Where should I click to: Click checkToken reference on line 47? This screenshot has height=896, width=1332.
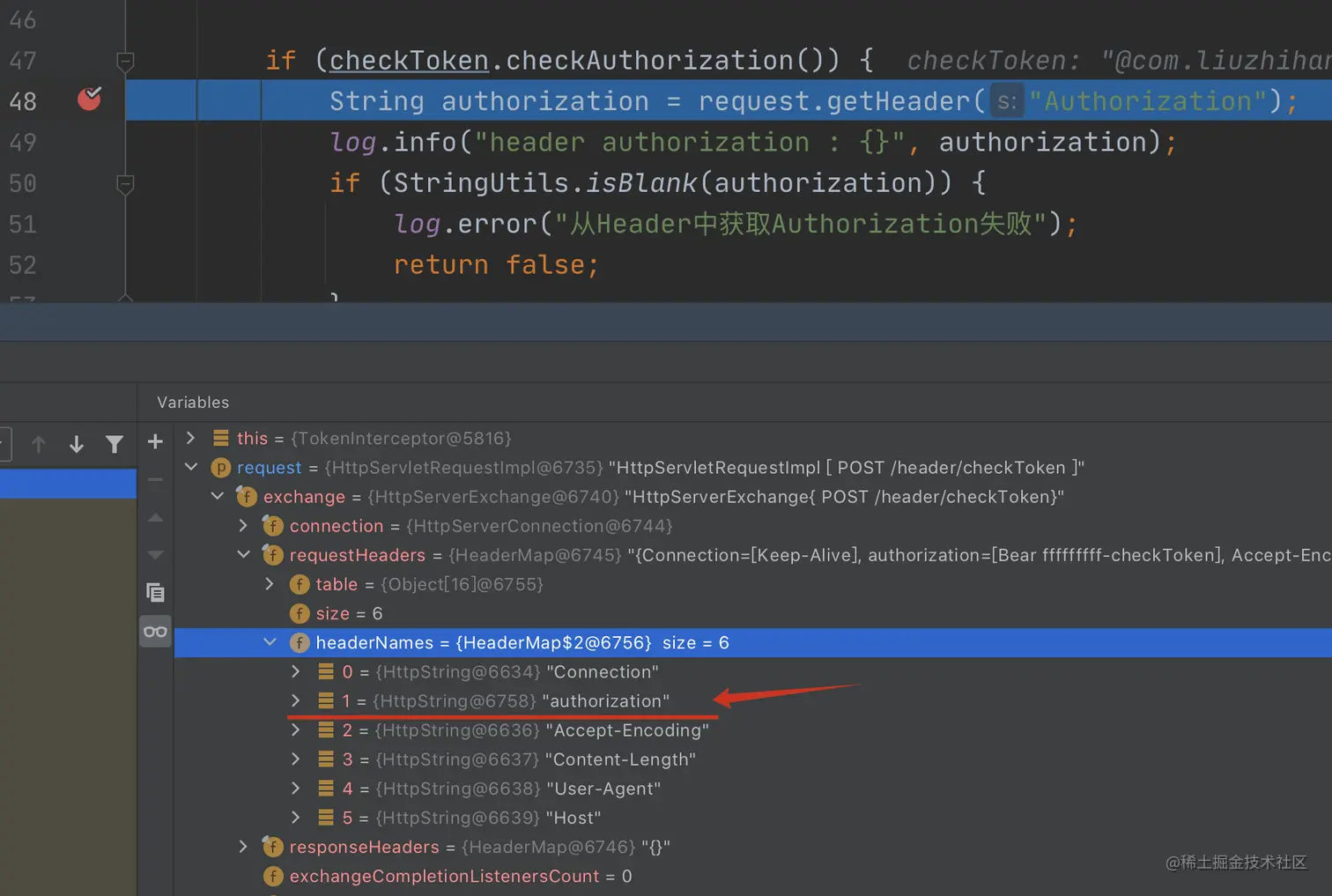[x=409, y=60]
